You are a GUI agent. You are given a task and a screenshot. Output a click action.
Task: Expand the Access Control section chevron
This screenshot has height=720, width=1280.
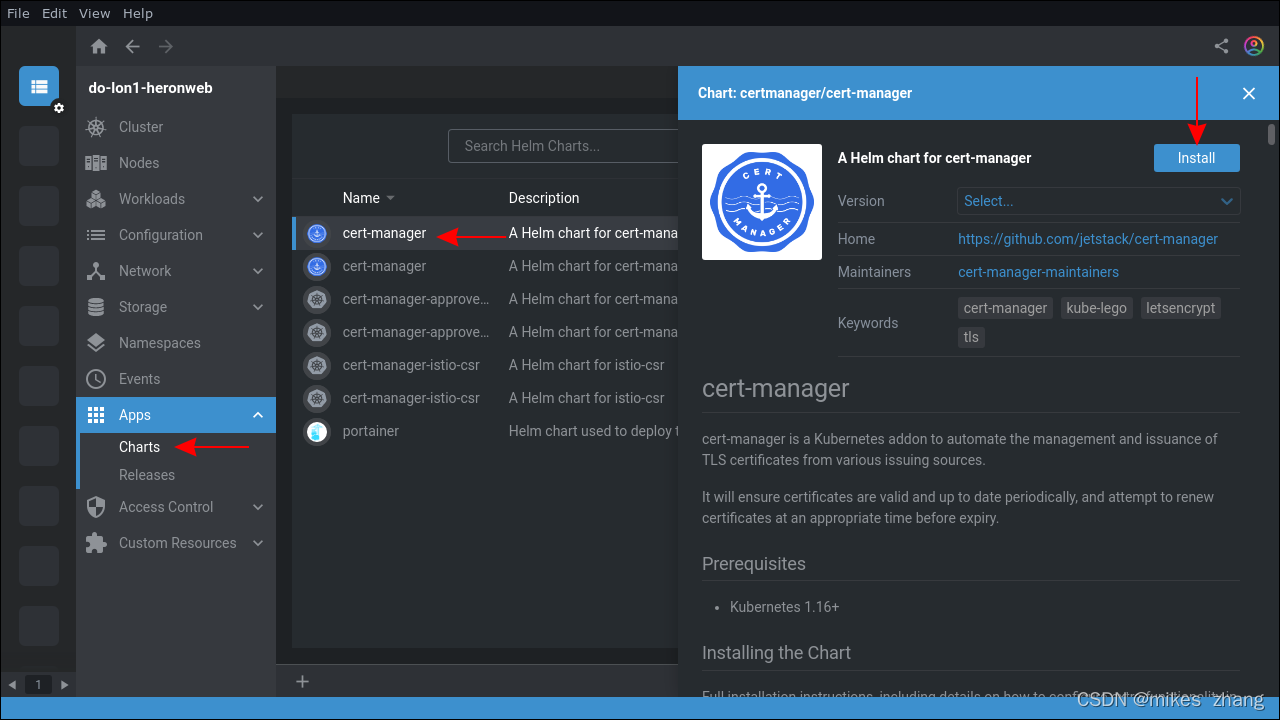[258, 507]
